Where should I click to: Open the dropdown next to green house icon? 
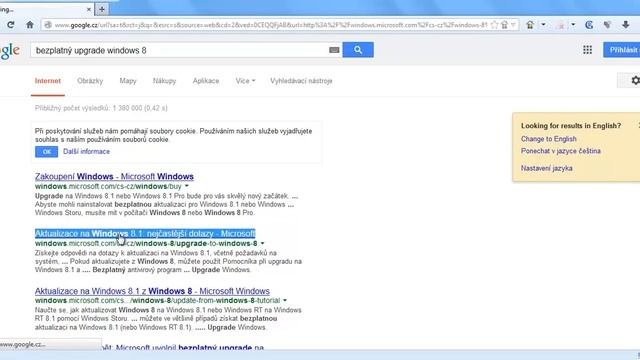tap(543, 25)
